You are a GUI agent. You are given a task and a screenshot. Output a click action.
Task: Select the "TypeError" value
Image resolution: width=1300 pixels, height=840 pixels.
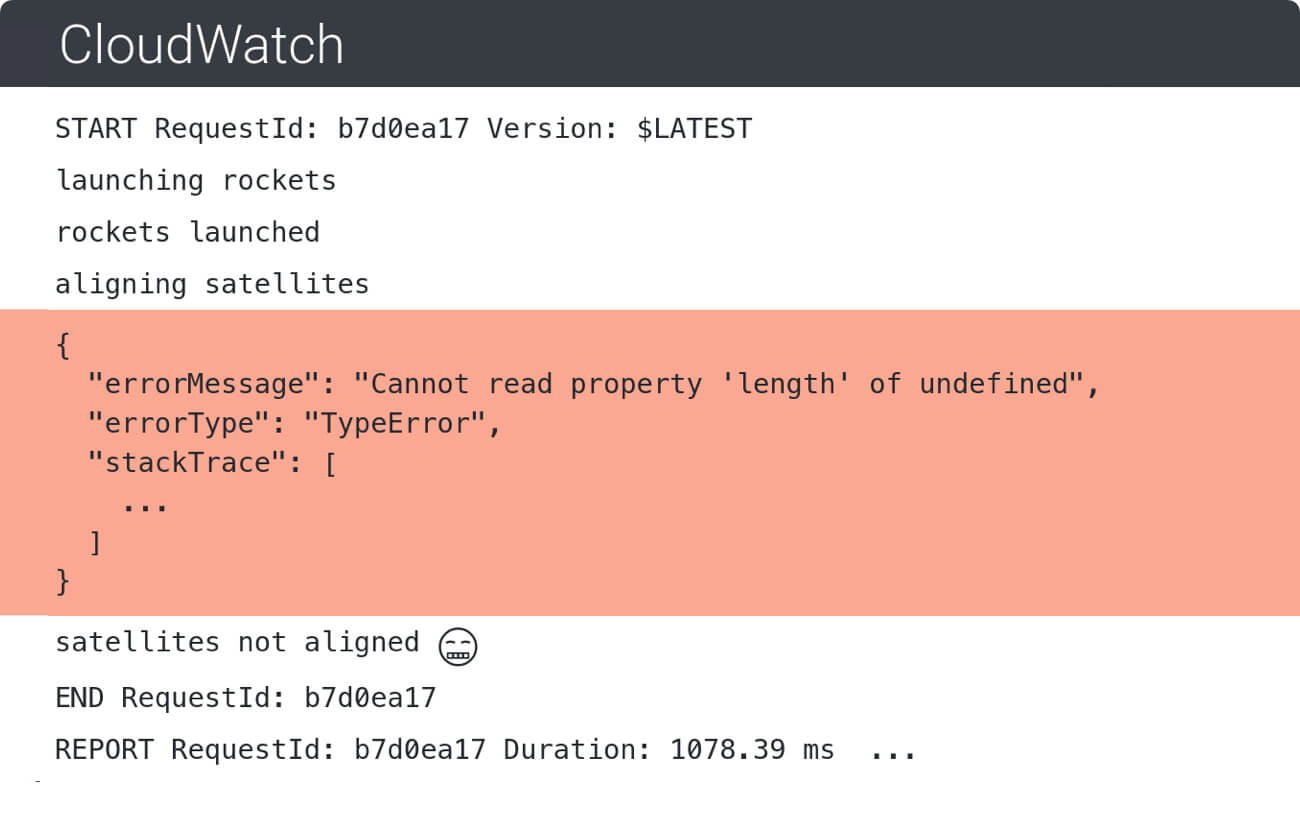401,424
